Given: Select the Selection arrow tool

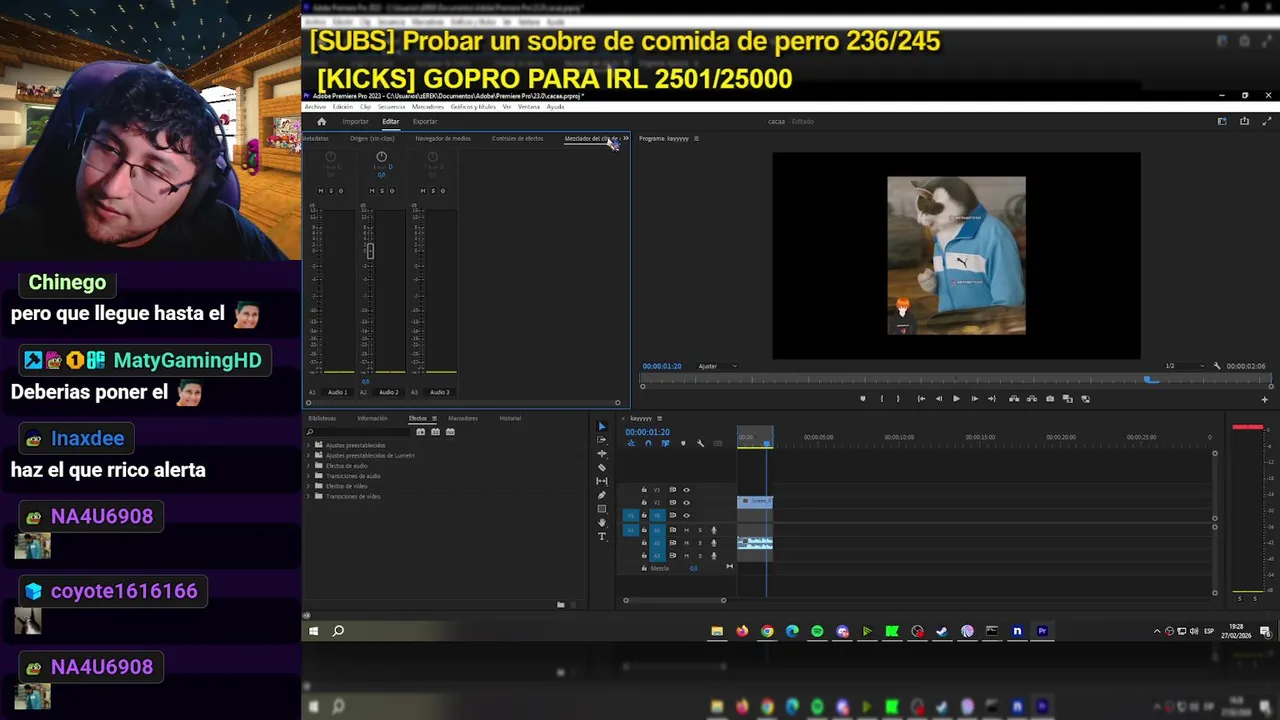Looking at the screenshot, I should click(602, 426).
